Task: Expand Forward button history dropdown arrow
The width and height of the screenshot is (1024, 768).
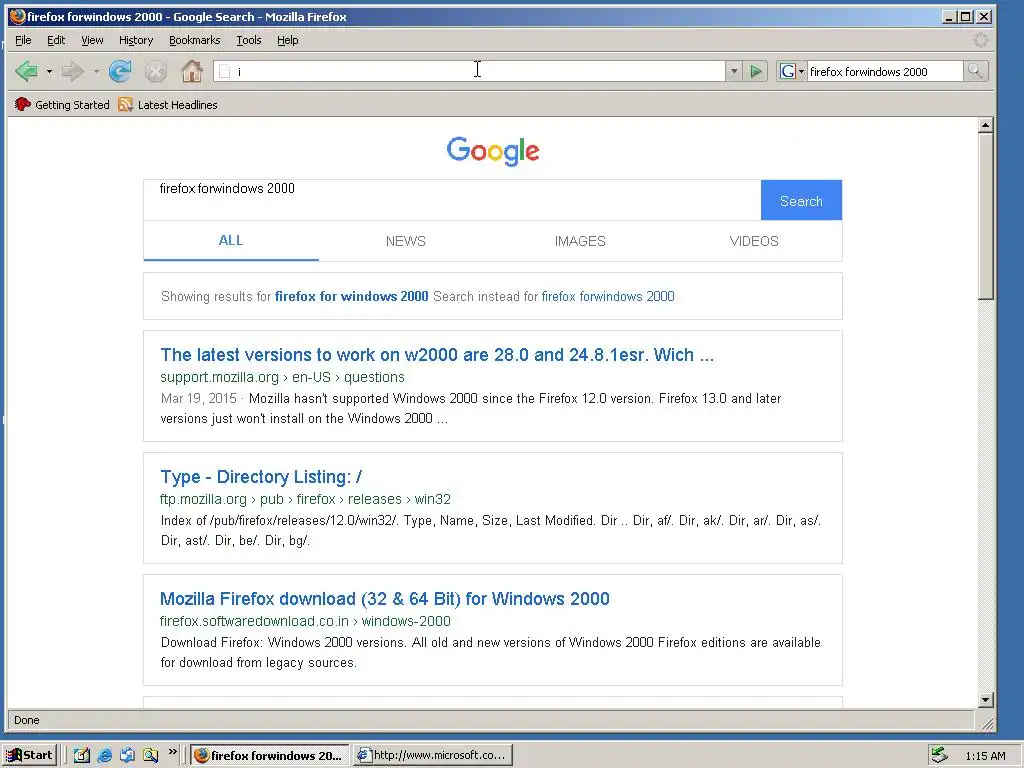Action: click(x=96, y=71)
